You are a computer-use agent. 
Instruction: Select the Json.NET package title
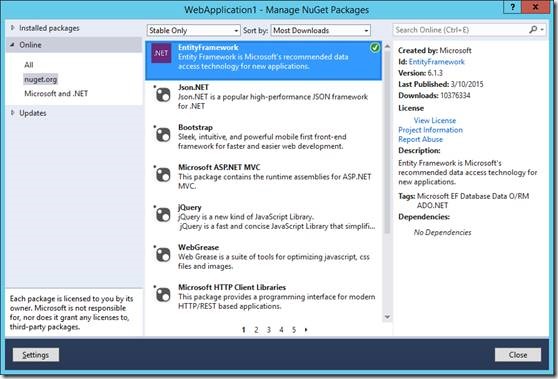(193, 87)
